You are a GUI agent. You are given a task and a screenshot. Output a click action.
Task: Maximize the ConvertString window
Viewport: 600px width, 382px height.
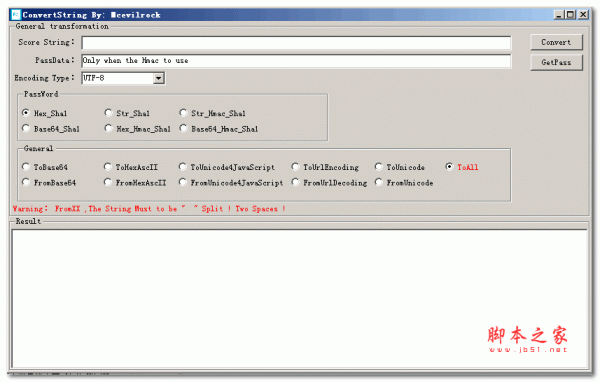click(x=571, y=15)
